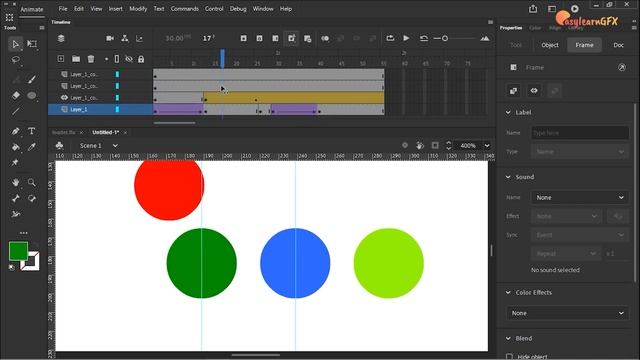Open layer depth panel icon

point(140,38)
